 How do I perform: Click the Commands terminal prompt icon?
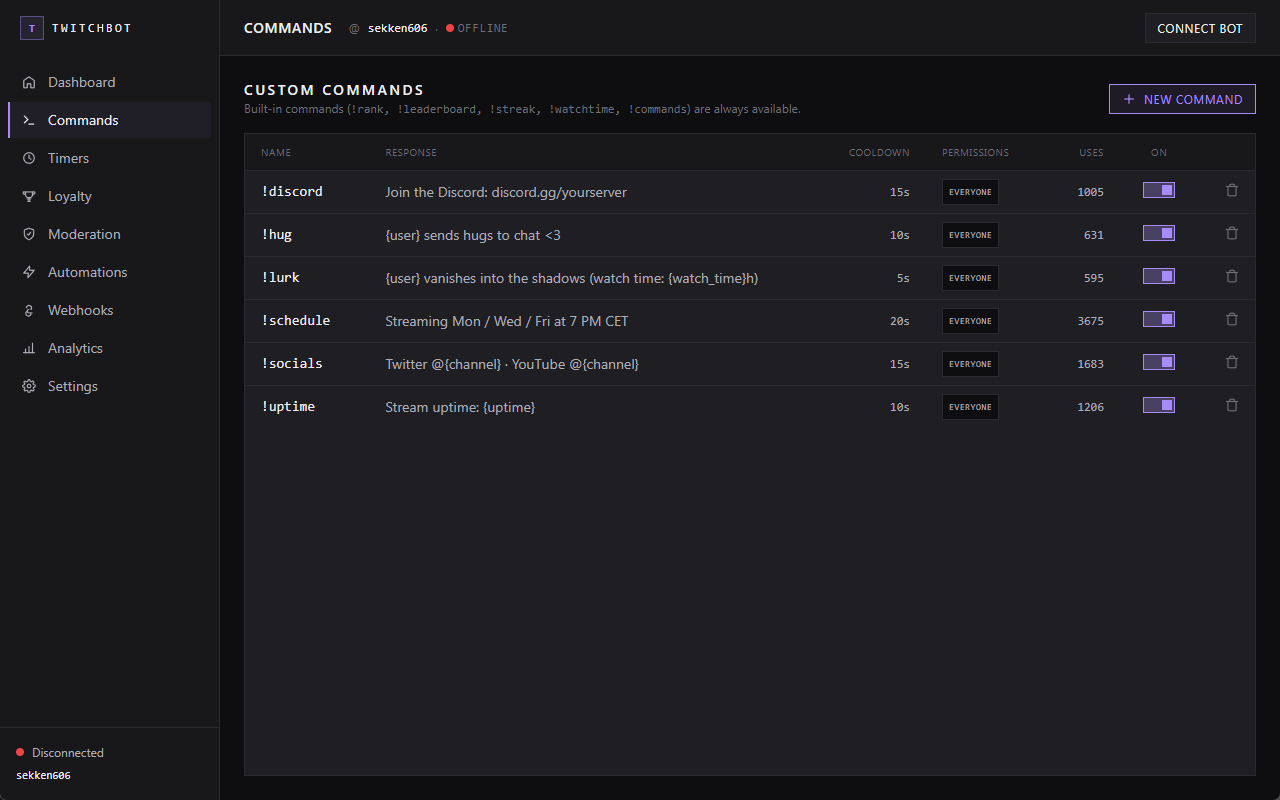pyautogui.click(x=29, y=120)
